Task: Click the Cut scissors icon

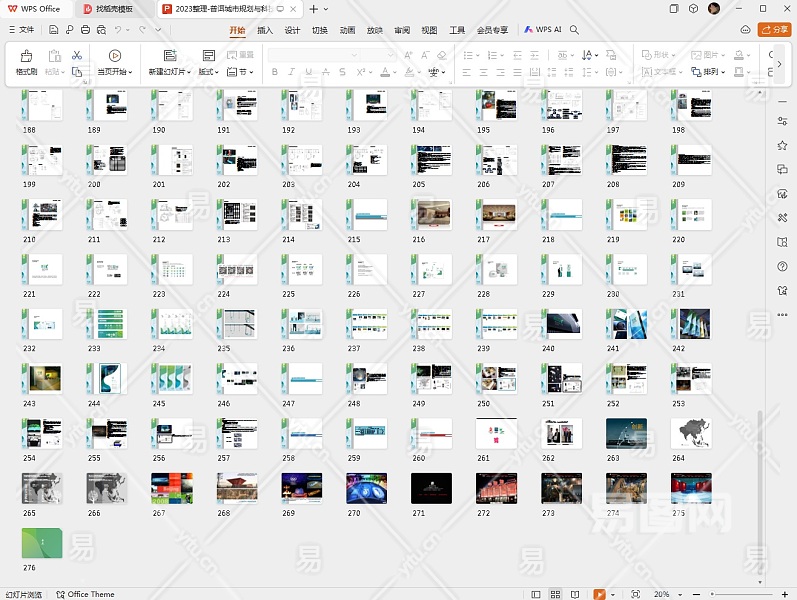Action: [x=77, y=56]
